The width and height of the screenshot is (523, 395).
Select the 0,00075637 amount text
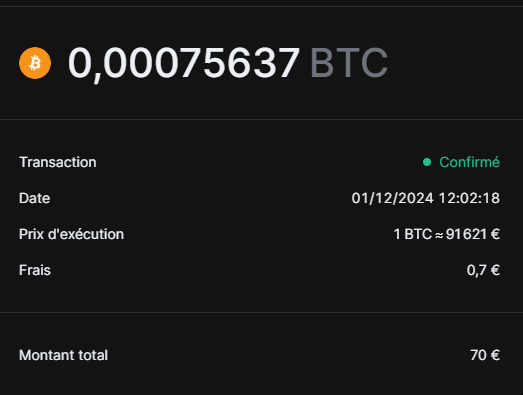tap(184, 63)
